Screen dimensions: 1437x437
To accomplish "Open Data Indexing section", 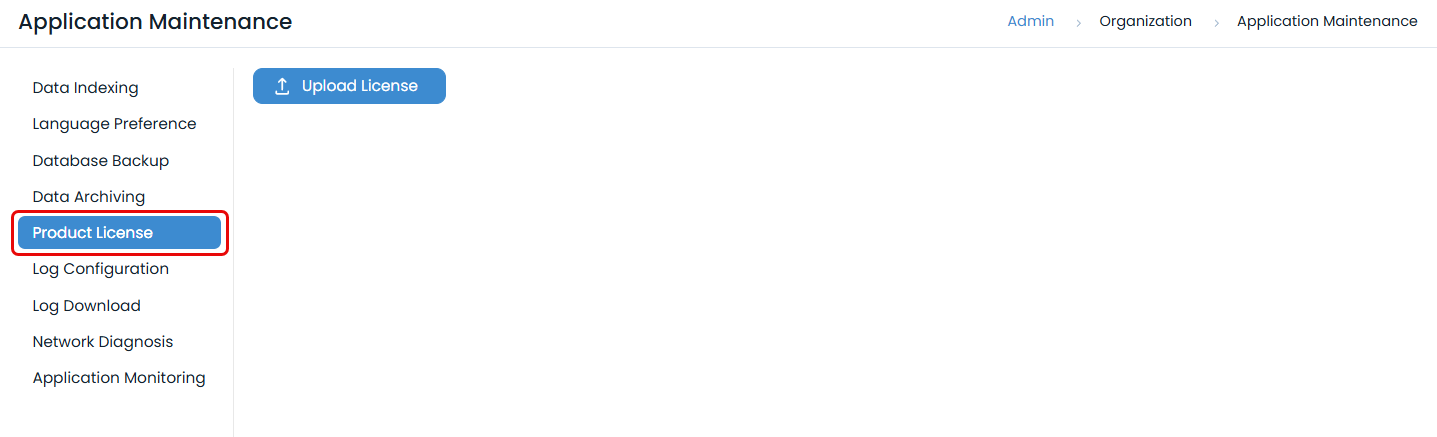I will coord(85,88).
